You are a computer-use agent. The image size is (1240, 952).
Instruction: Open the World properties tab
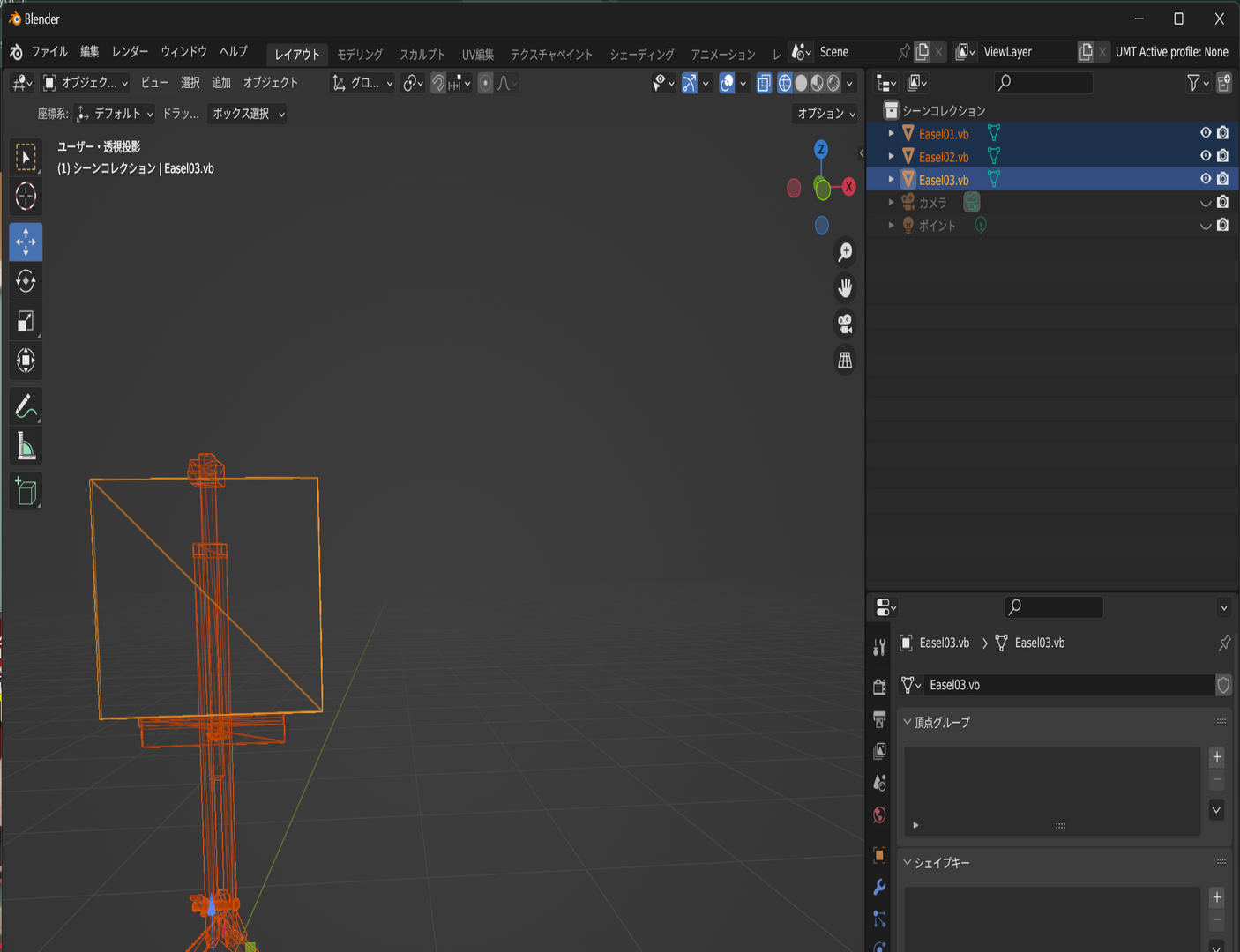(x=879, y=814)
